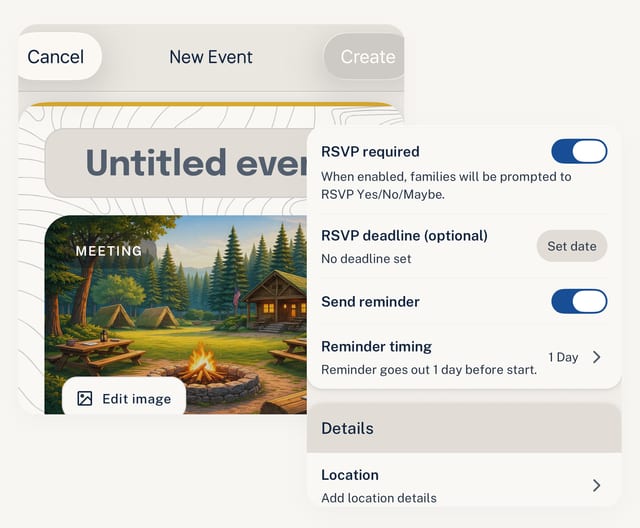Image resolution: width=640 pixels, height=528 pixels.
Task: Click the RSVP deadline (optional) label
Action: 404,235
